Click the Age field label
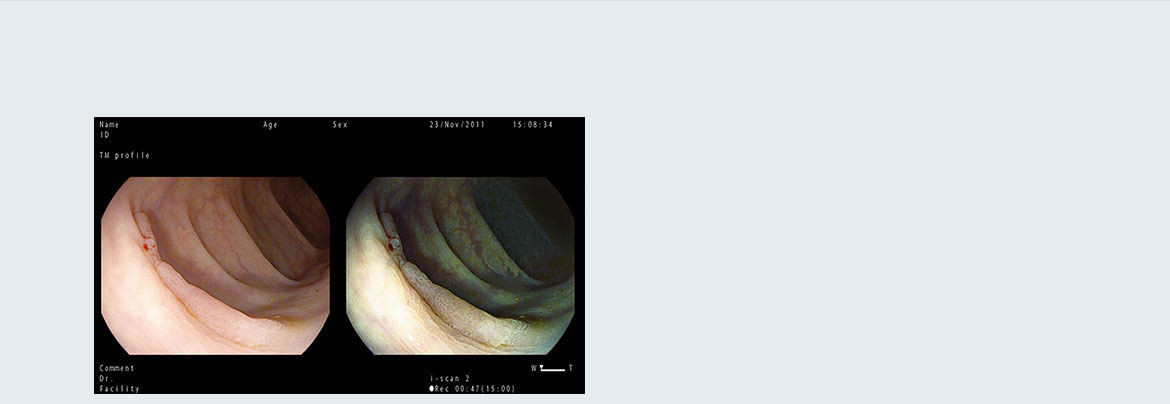1170x404 pixels. point(270,125)
